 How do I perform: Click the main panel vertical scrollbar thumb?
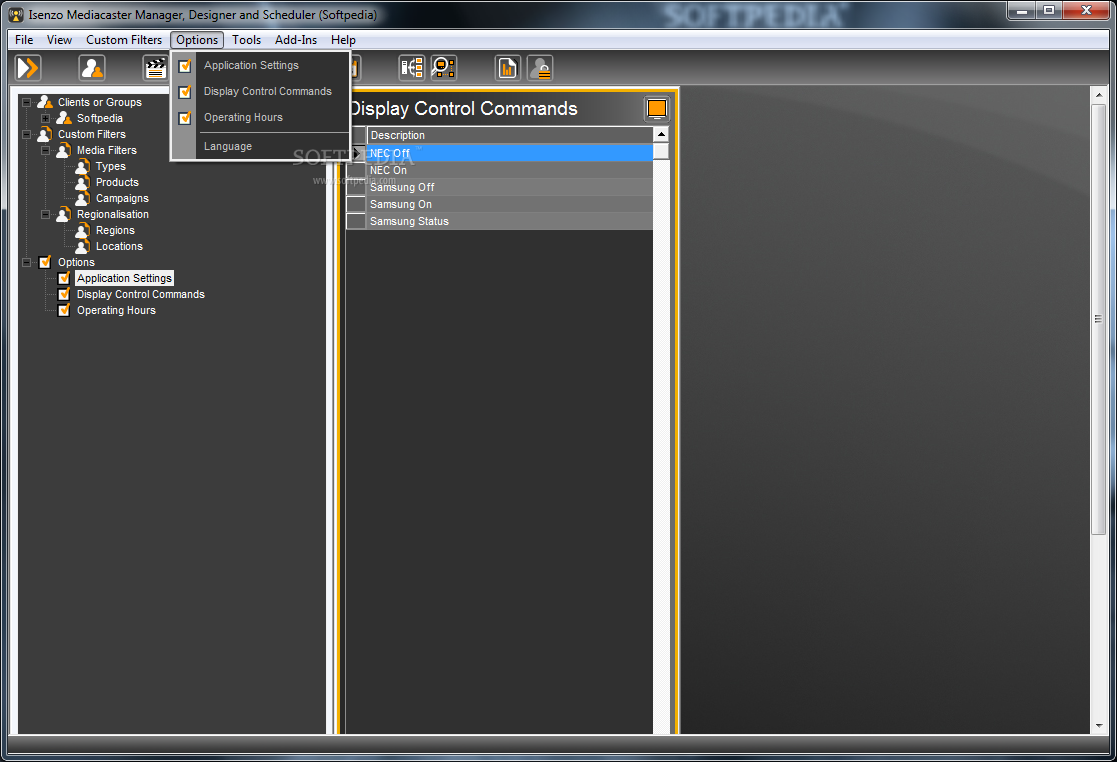(1098, 319)
